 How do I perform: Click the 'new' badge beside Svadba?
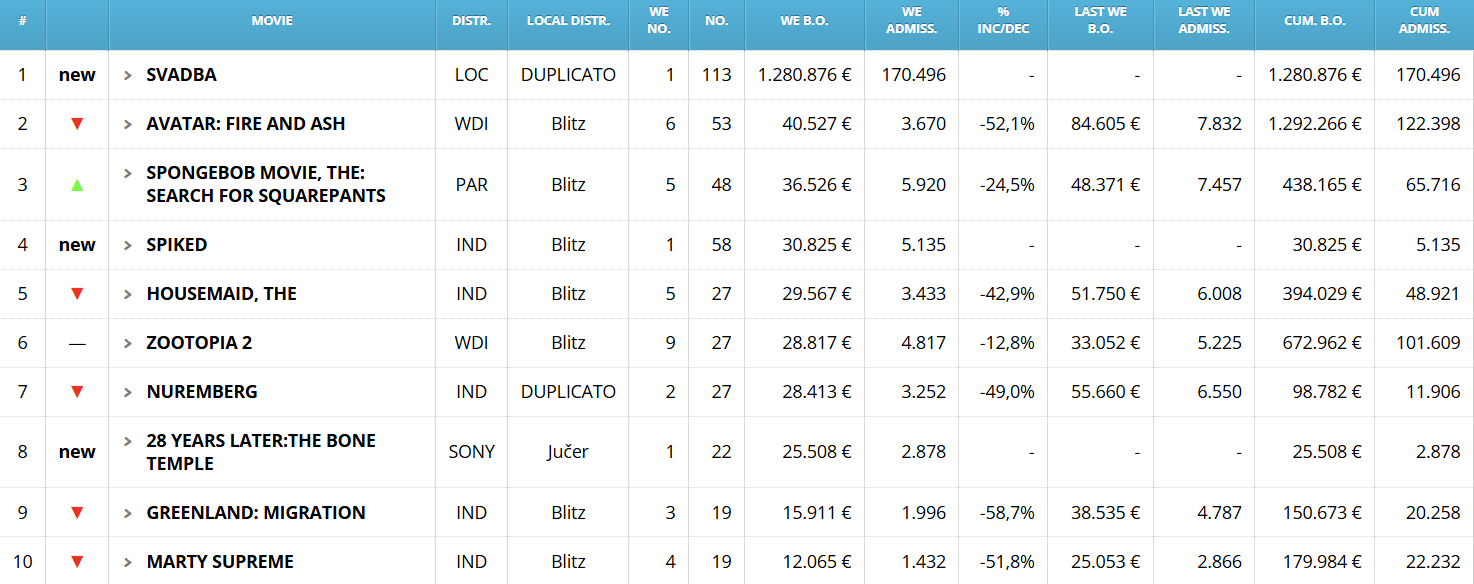(x=77, y=75)
